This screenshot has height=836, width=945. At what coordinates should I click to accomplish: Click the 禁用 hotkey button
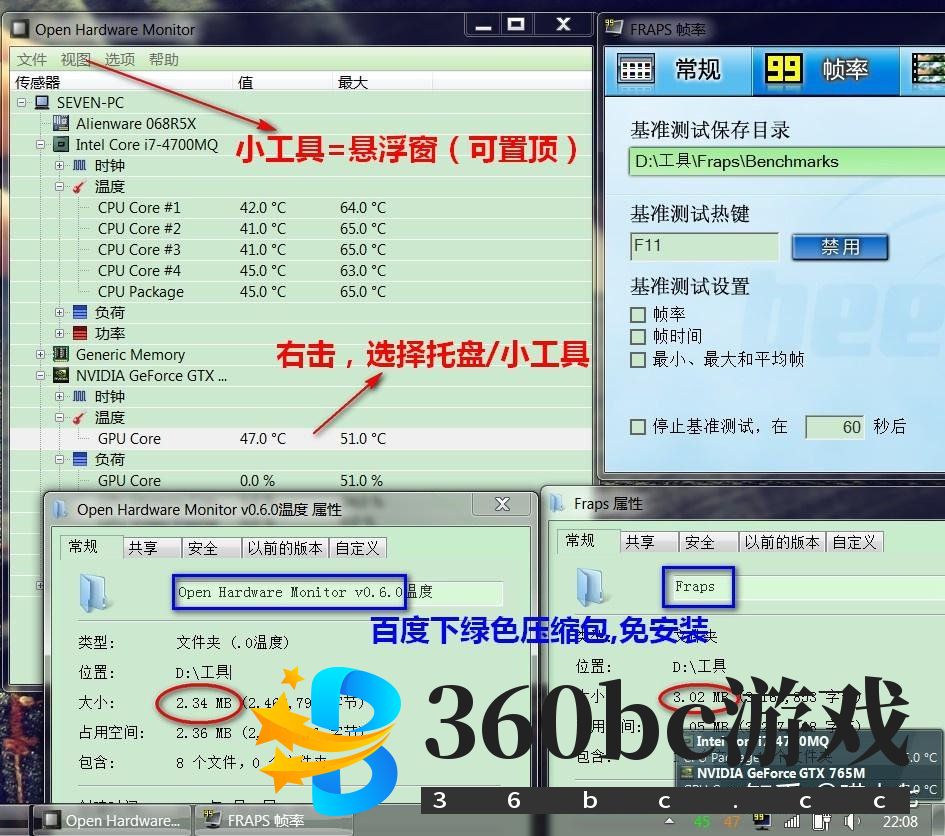point(840,247)
